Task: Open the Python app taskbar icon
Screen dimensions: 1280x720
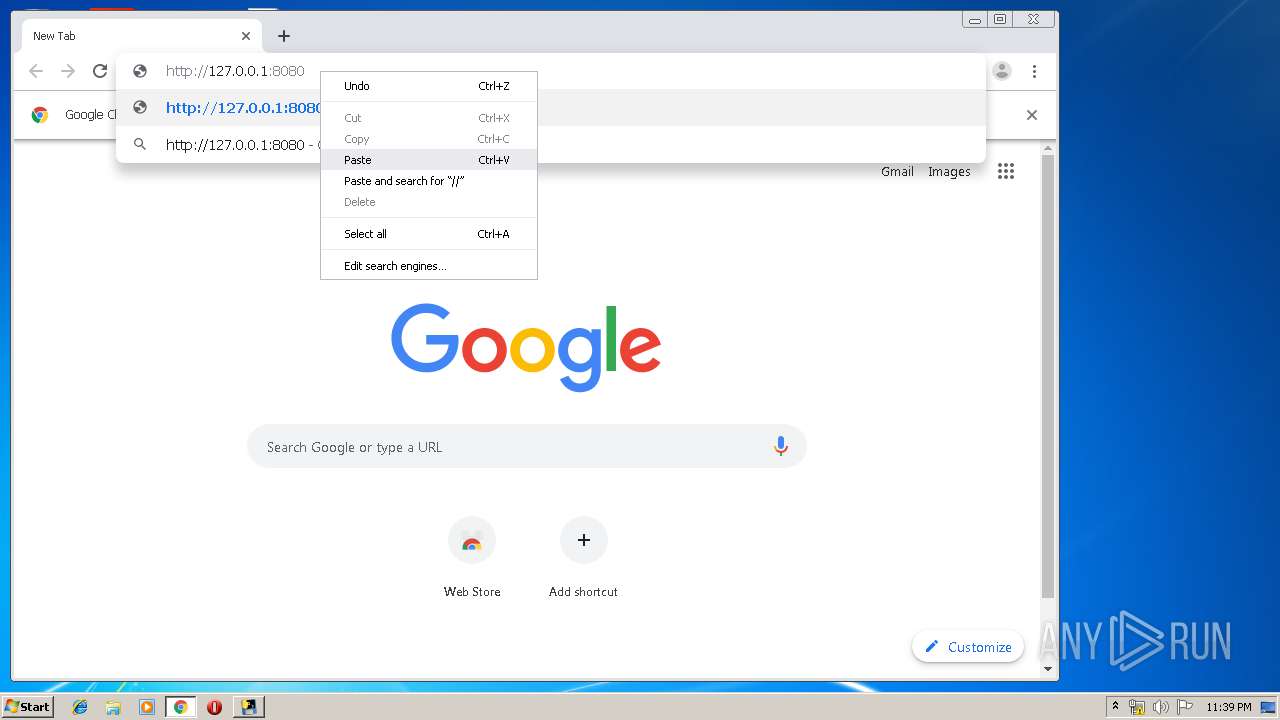Action: pyautogui.click(x=248, y=707)
